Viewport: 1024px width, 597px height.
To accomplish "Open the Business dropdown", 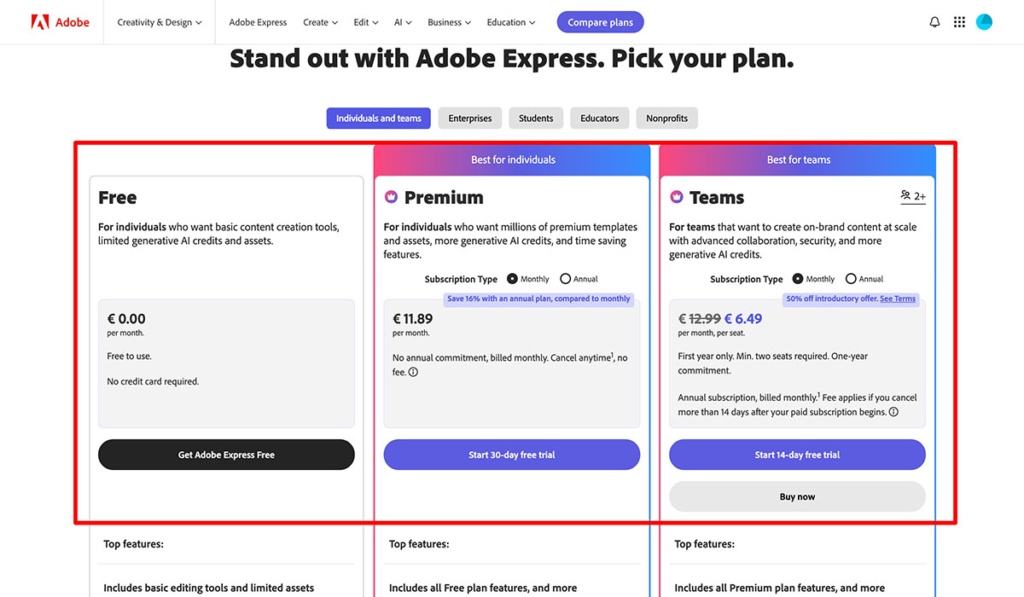I will pyautogui.click(x=448, y=21).
